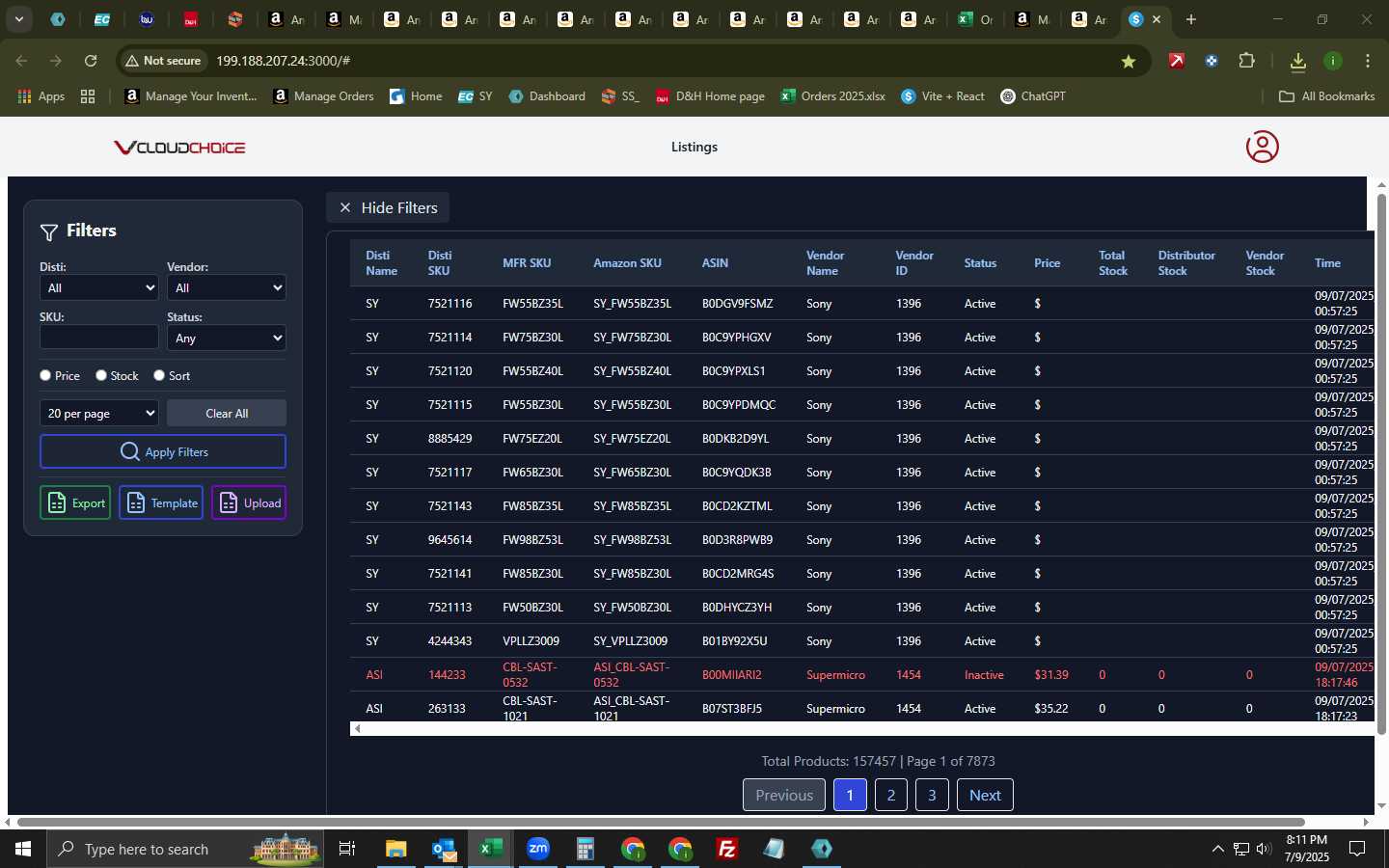Click the Windows Start button

(23, 849)
